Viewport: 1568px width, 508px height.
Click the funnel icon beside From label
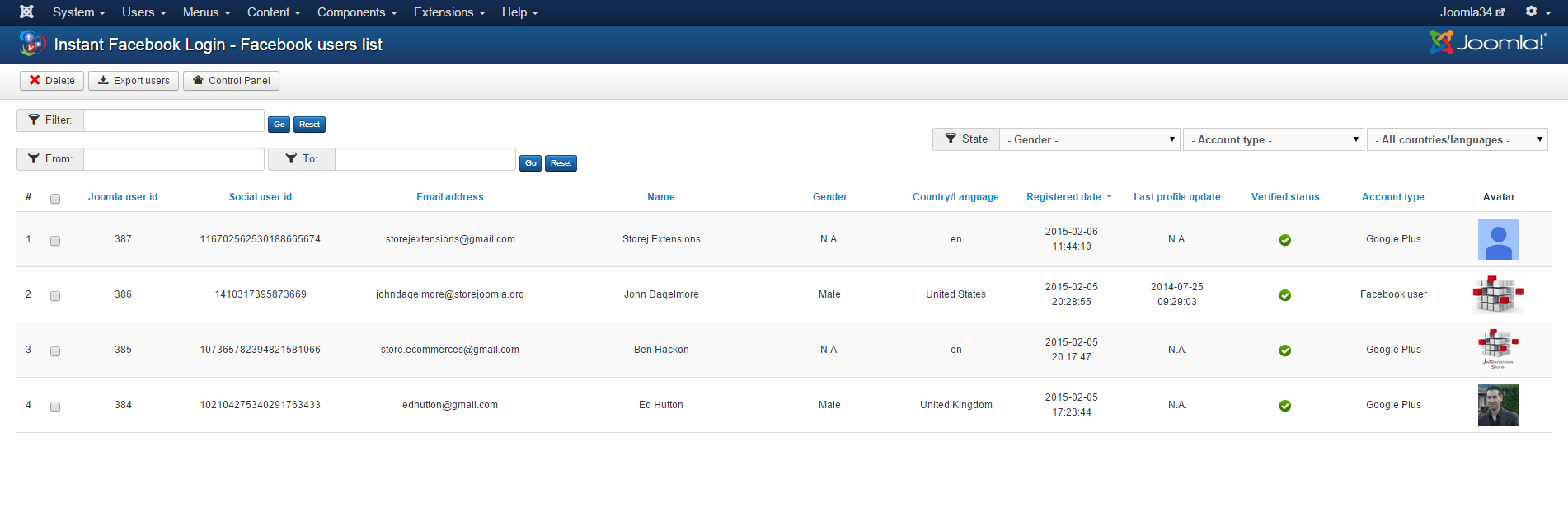(x=34, y=158)
